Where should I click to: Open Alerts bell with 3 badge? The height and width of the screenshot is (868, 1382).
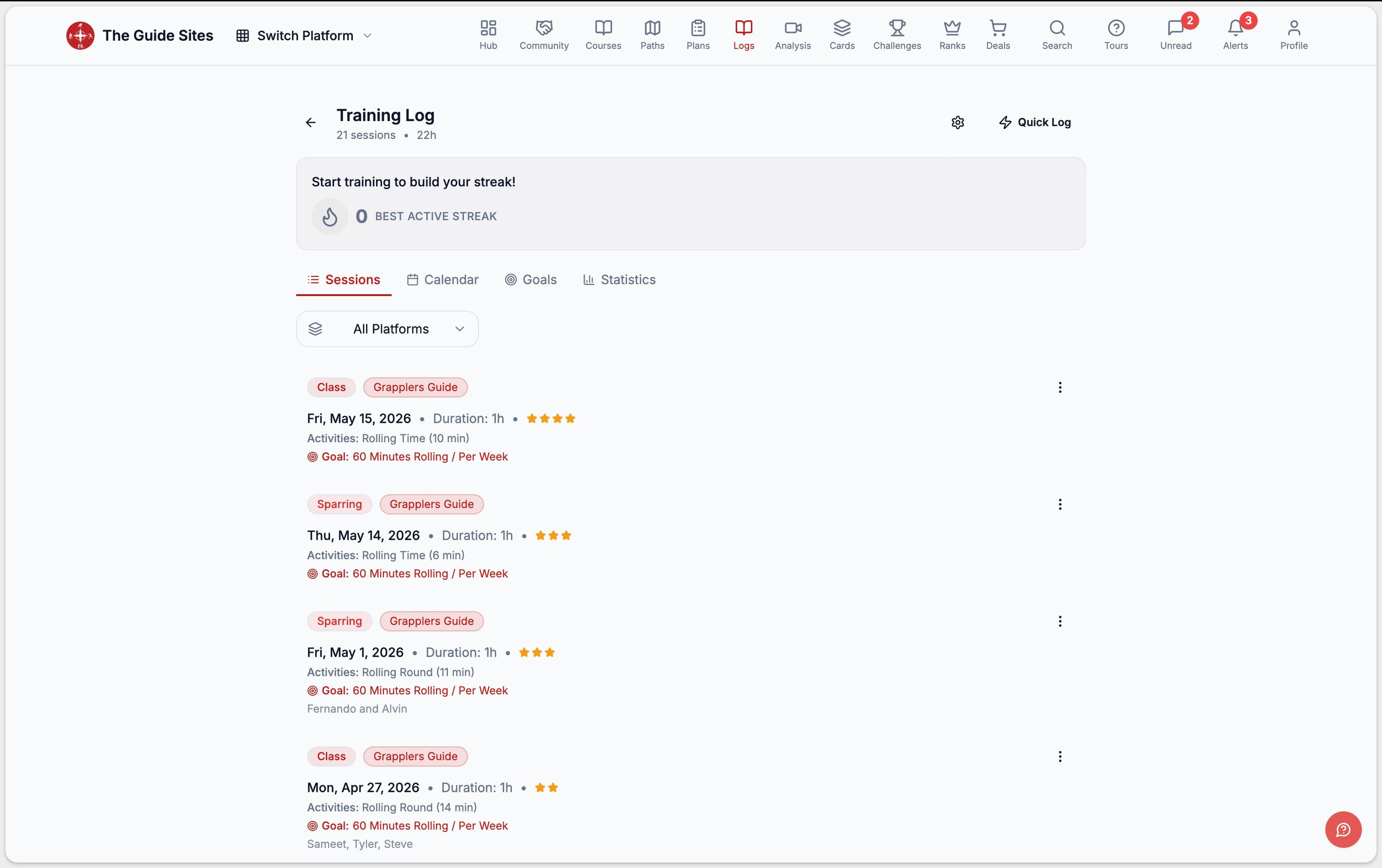[x=1235, y=35]
